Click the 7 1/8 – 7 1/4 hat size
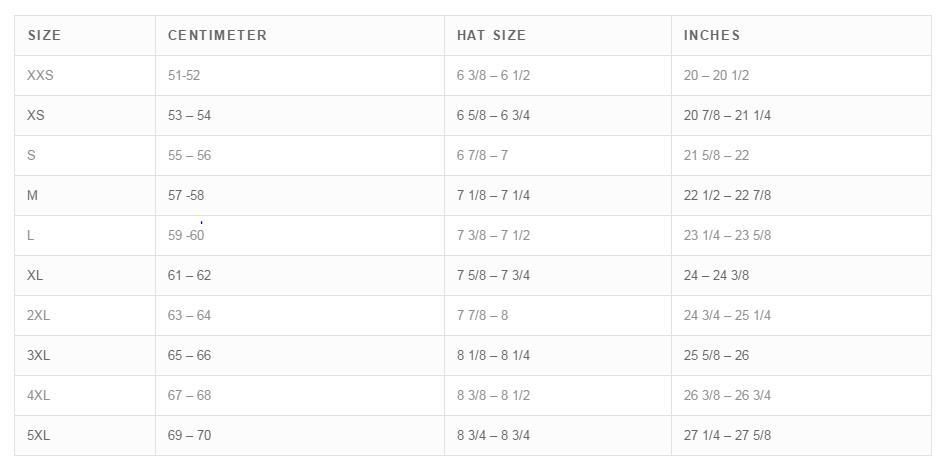The image size is (941, 468). coord(493,195)
